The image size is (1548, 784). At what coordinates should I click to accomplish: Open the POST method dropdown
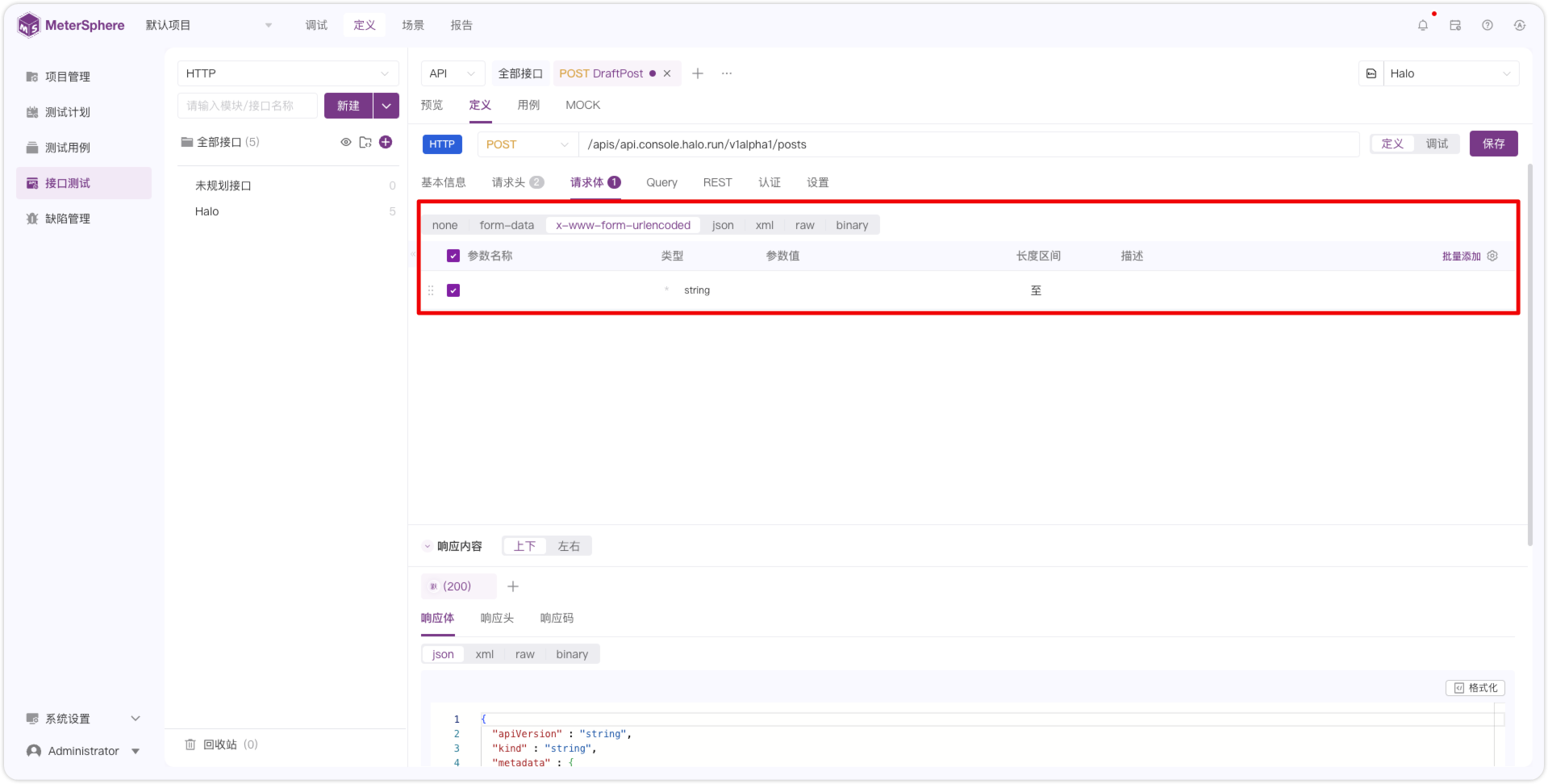[x=528, y=144]
